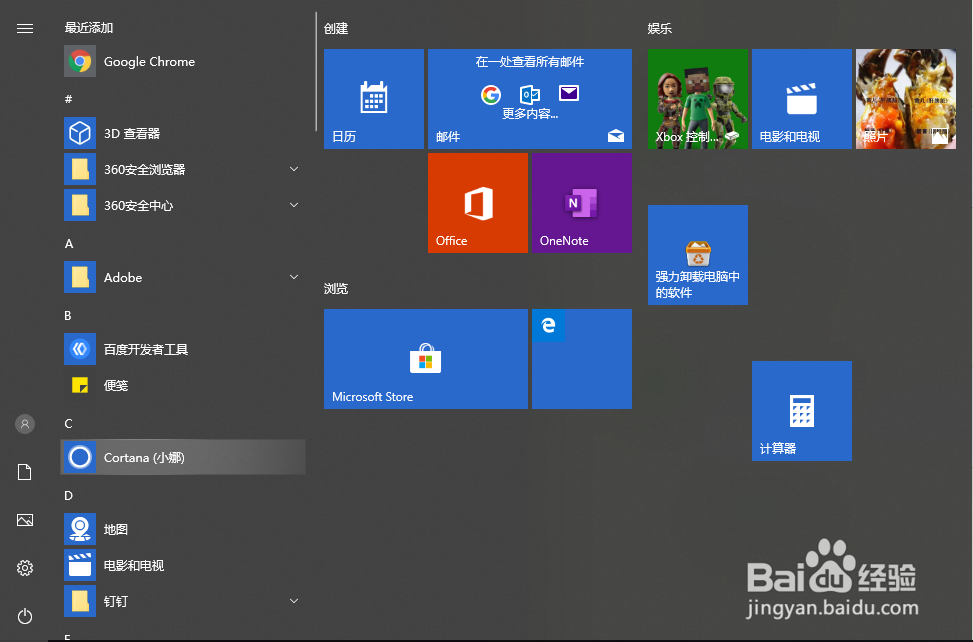Open the Microsoft Store tile
This screenshot has width=973, height=642.
[x=426, y=359]
